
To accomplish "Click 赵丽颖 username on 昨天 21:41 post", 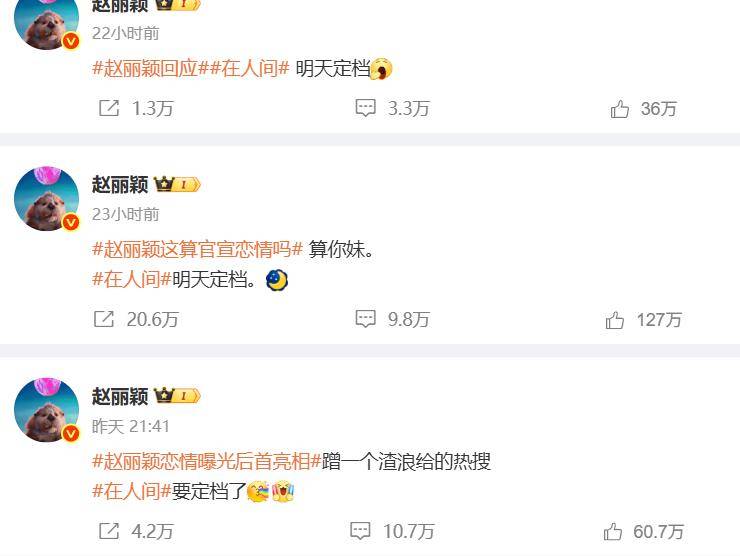I will coord(120,396).
